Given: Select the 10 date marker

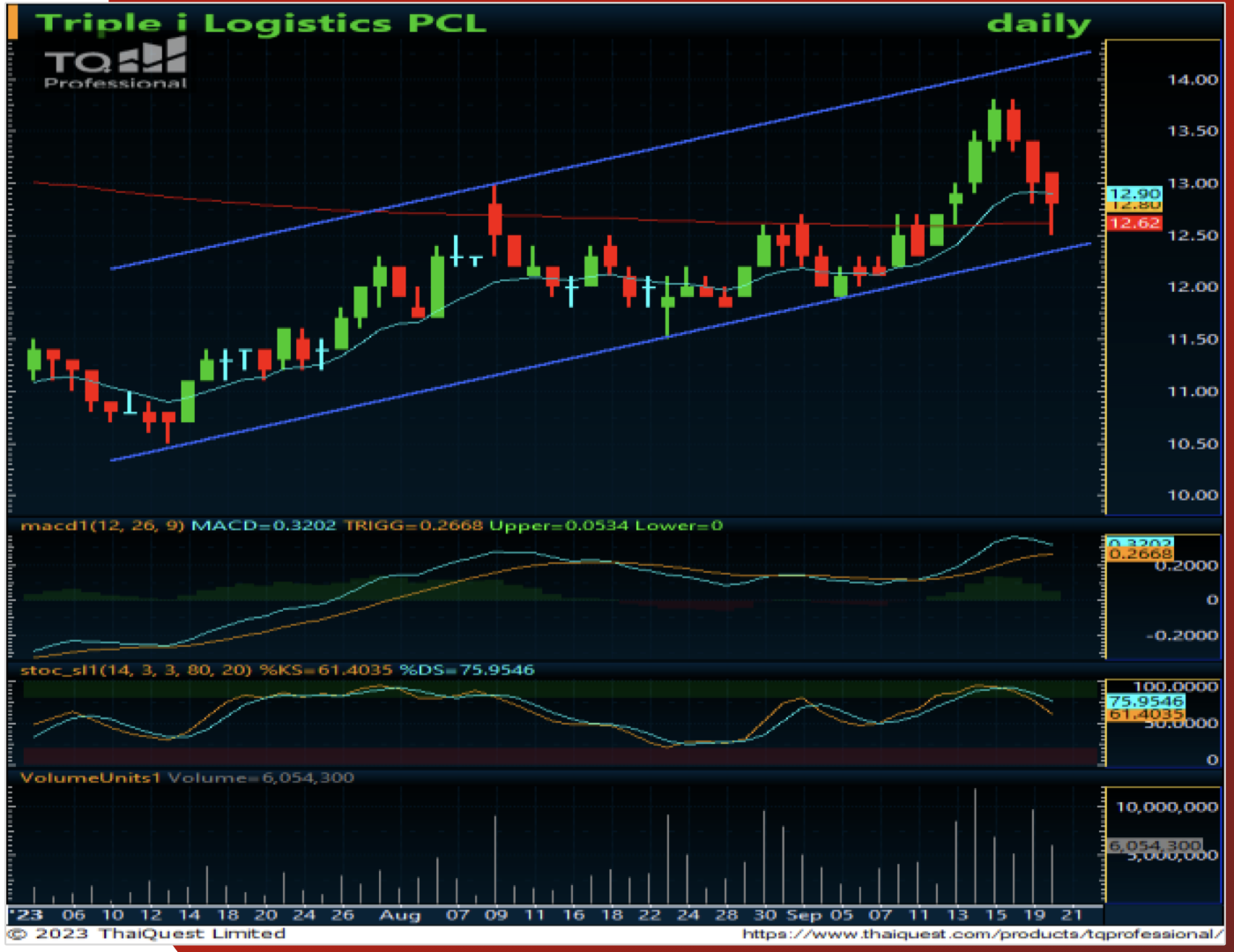Looking at the screenshot, I should pyautogui.click(x=113, y=915).
